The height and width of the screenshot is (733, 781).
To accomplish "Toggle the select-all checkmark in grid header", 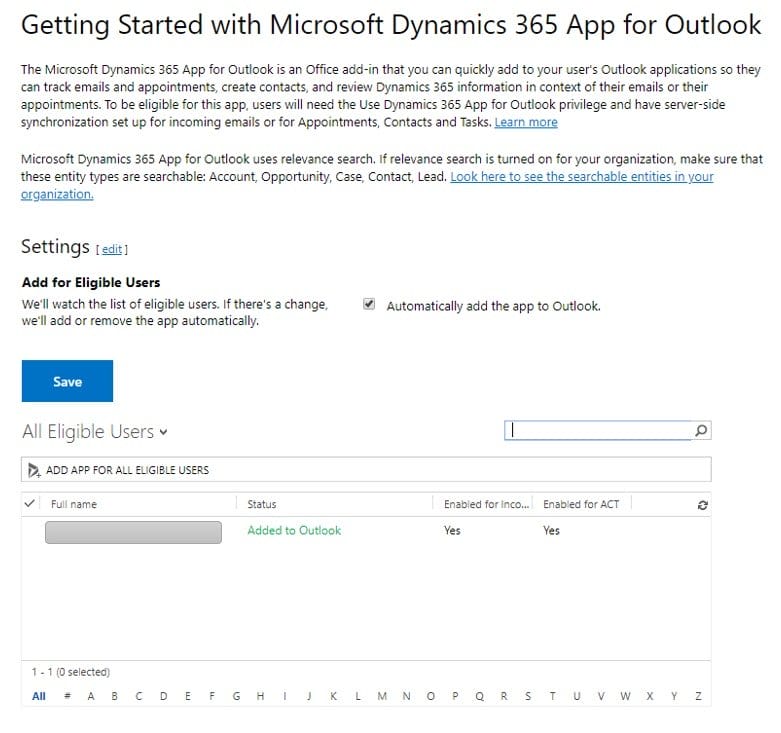I will point(29,504).
